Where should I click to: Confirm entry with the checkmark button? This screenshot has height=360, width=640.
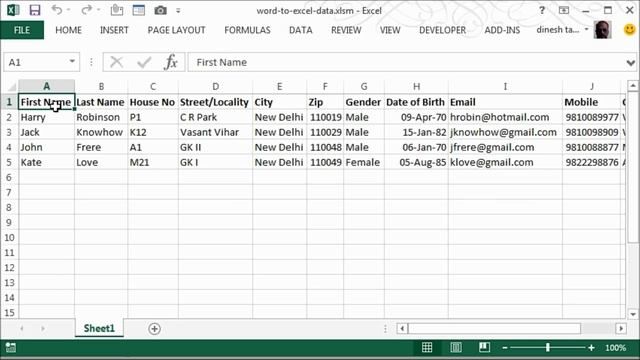click(144, 62)
